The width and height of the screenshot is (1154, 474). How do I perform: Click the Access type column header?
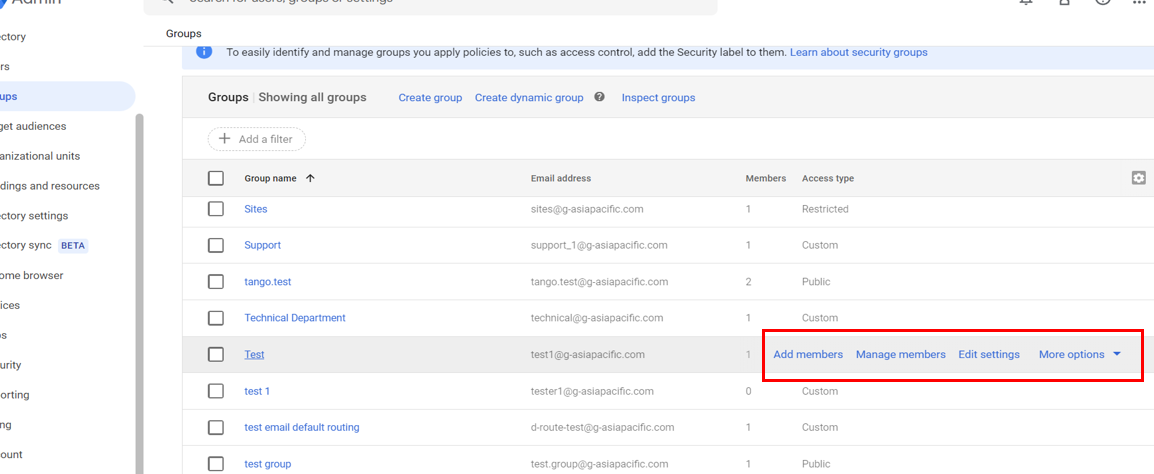coord(828,178)
